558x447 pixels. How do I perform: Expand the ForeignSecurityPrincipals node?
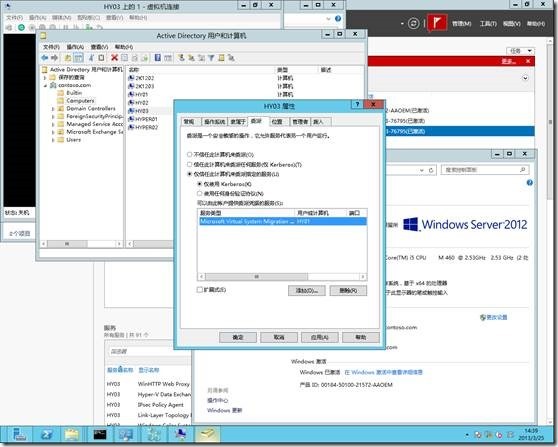tap(53, 116)
